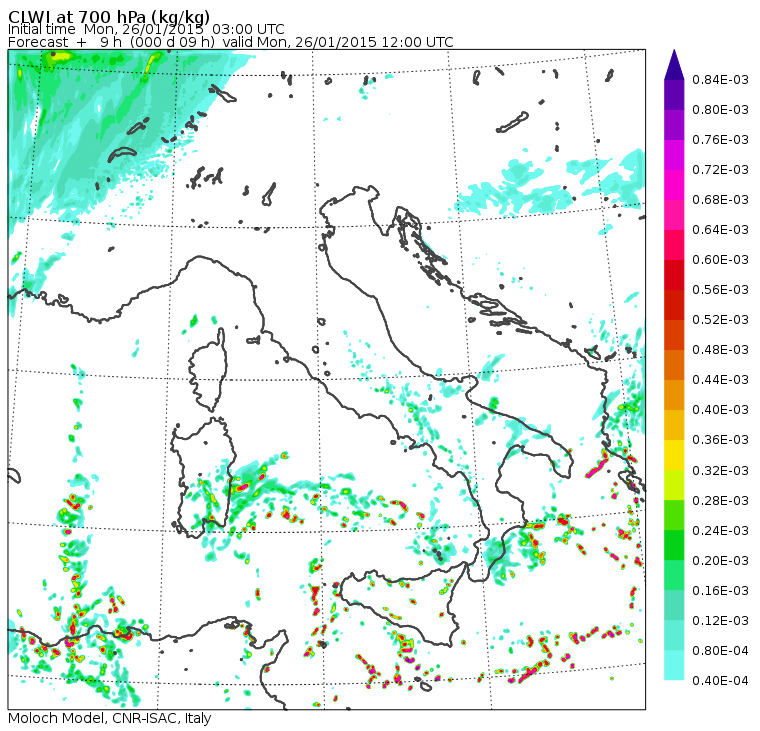Screen dimensions: 760x731
Task: Choose the green swatch between 0.20E-03 and 0.24E-03
Action: click(674, 545)
